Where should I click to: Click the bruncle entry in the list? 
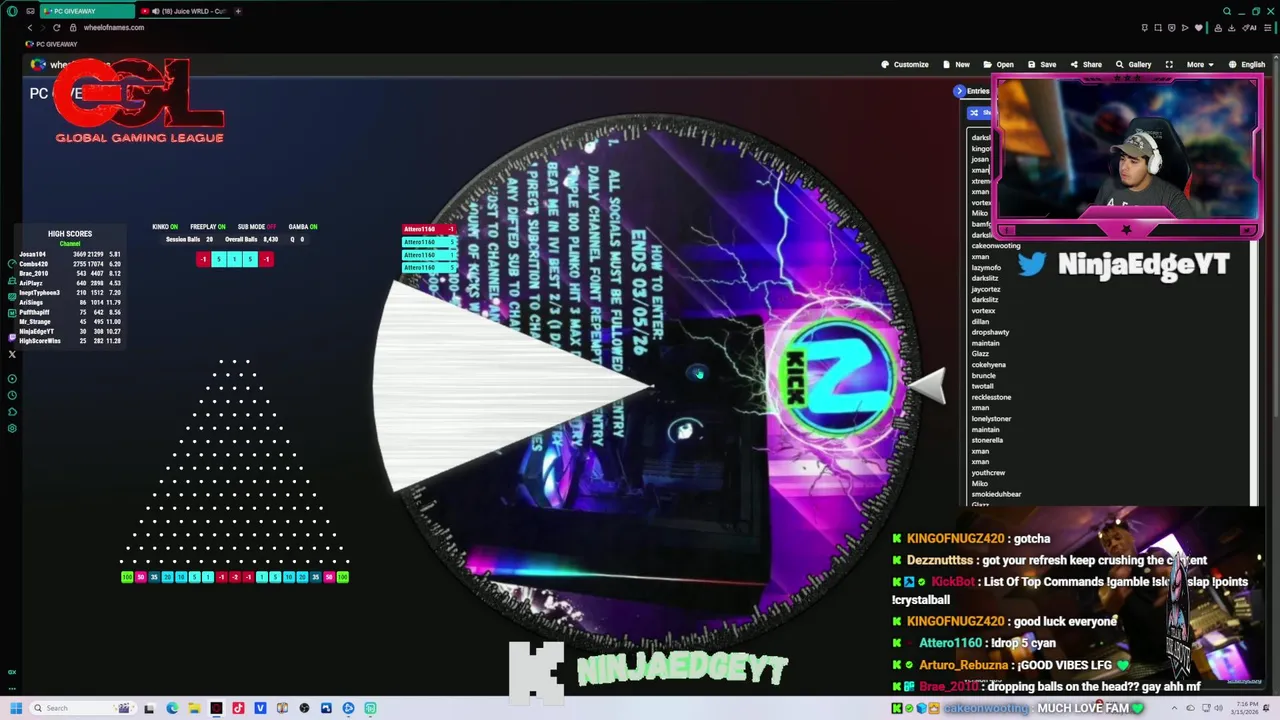click(984, 376)
